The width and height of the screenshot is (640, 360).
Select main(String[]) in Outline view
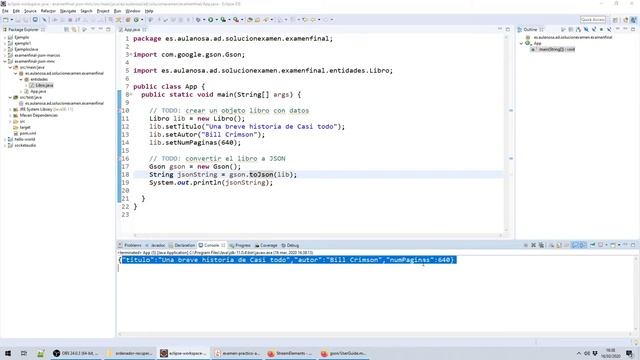553,49
